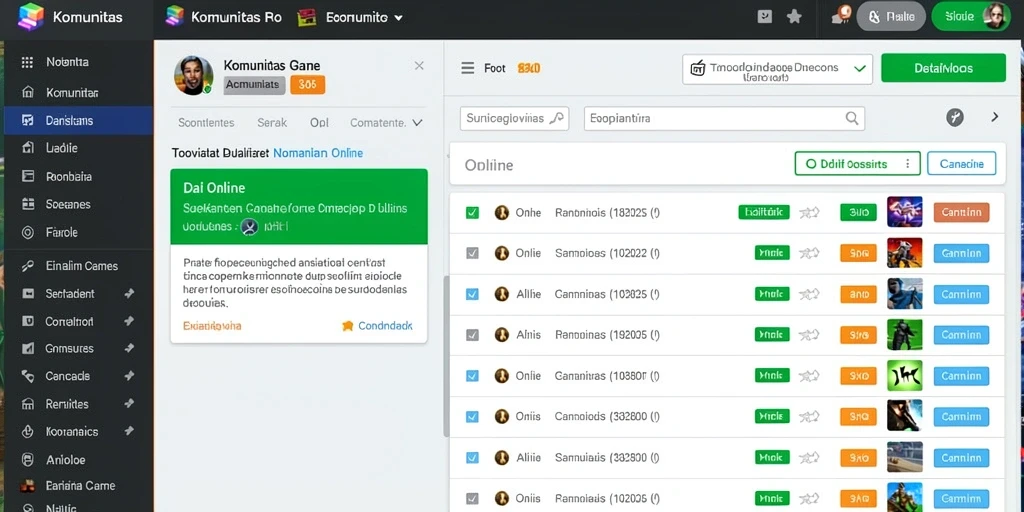Toggle the blue checkbox in the Camninas row
Viewport: 1024px width, 512px height.
pos(472,294)
